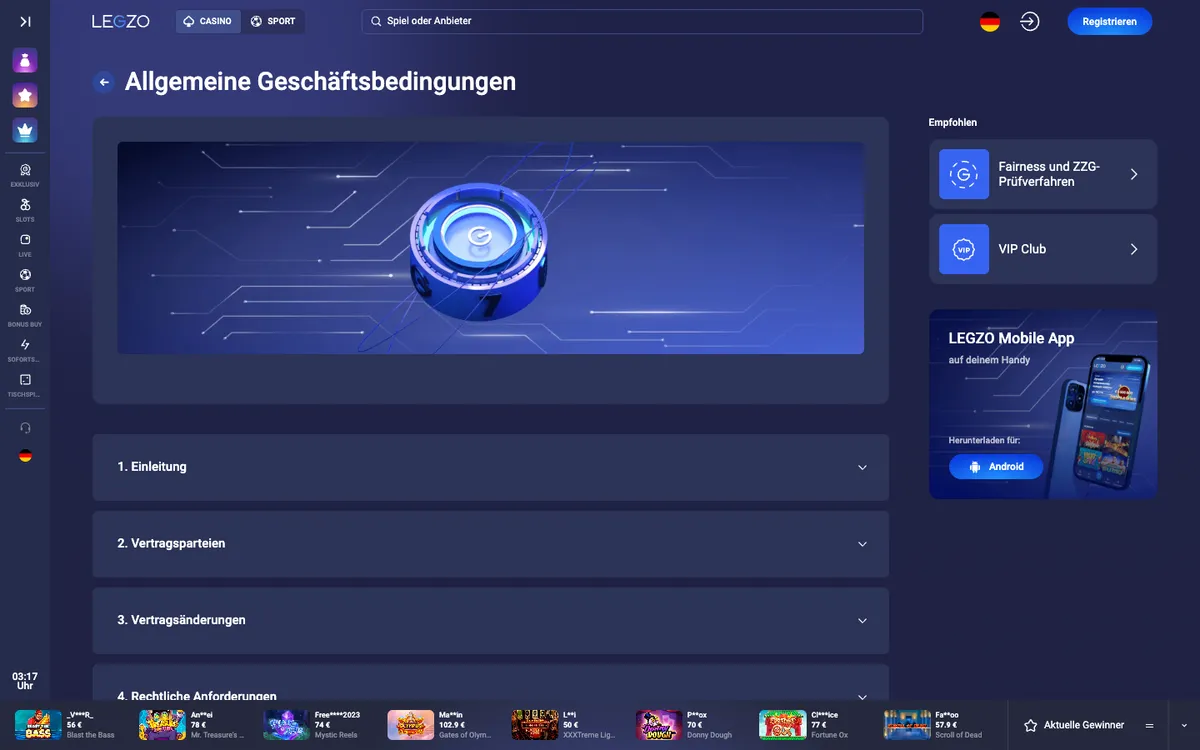Open the Tischspiele dice category
This screenshot has height=750, width=1200.
(25, 386)
